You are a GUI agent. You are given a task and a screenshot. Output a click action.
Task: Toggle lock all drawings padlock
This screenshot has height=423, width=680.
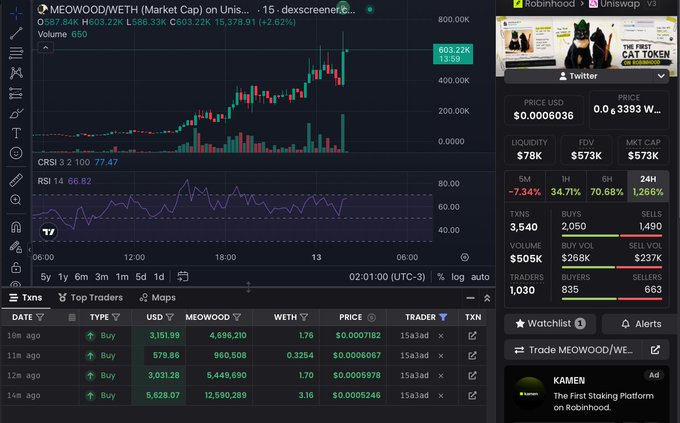(x=16, y=267)
